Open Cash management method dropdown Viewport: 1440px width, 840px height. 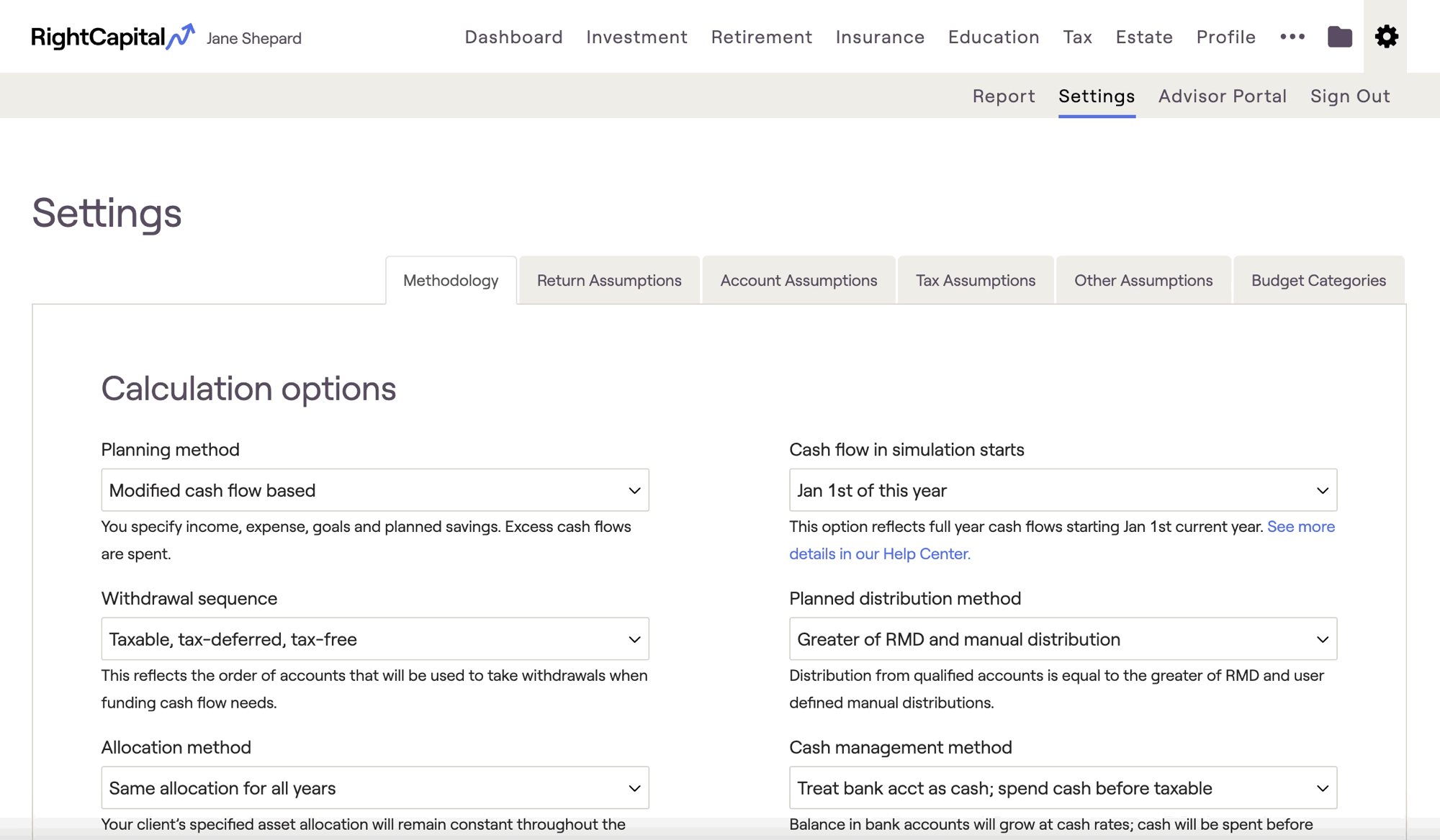(x=1063, y=788)
